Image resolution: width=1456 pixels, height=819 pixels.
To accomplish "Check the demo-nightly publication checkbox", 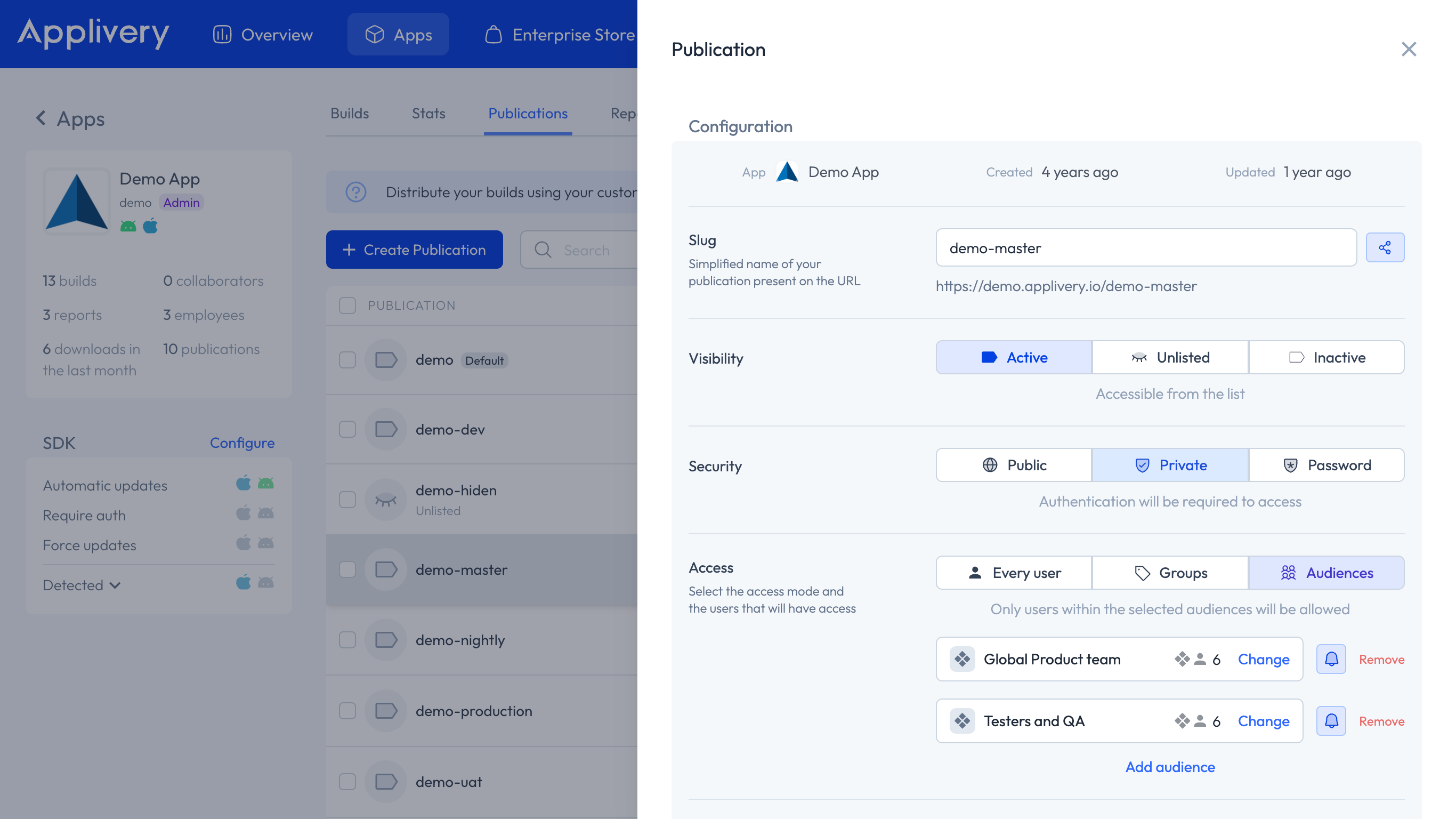I will (x=347, y=640).
